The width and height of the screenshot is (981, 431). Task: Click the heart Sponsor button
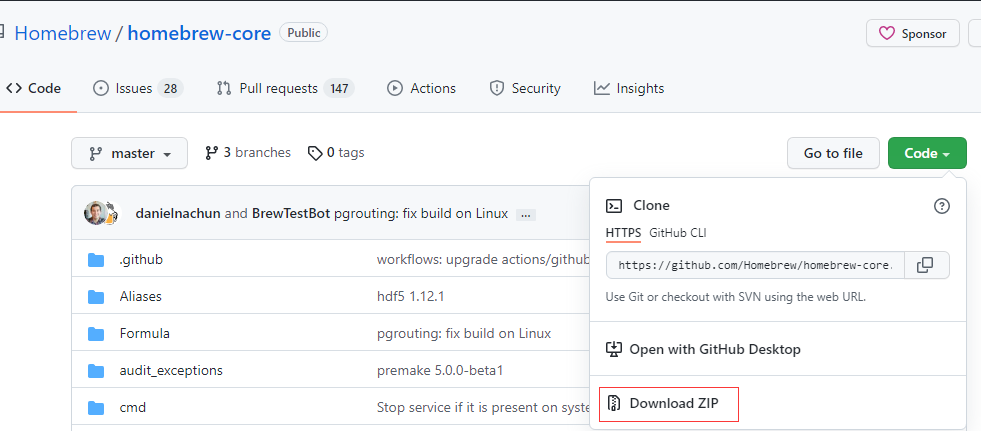[x=912, y=33]
